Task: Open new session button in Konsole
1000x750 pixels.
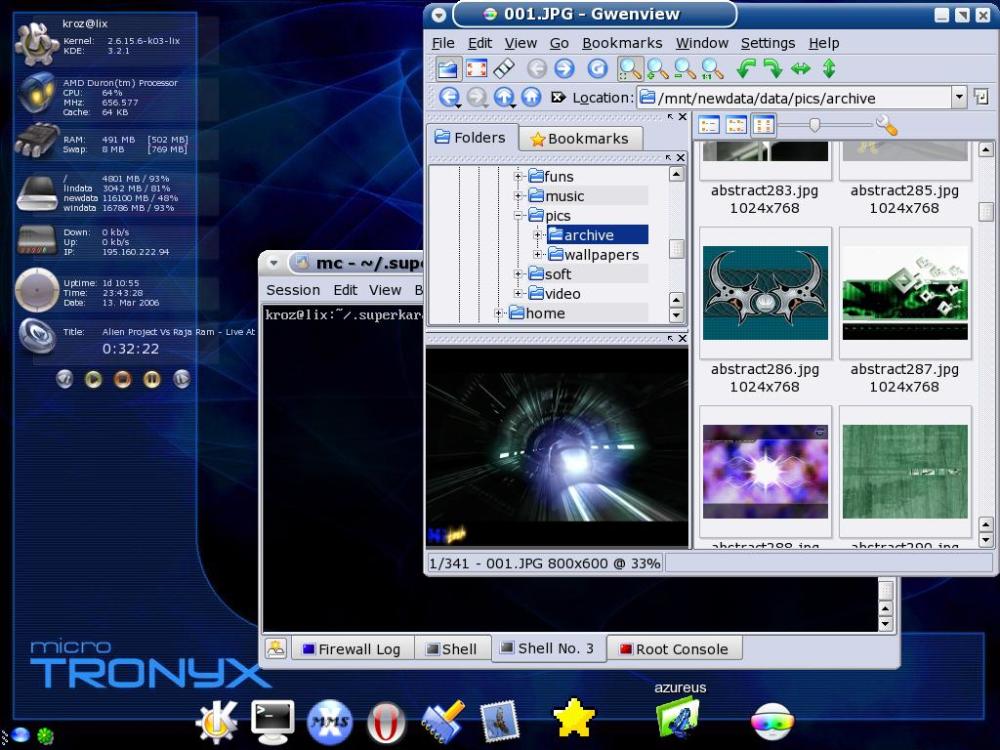Action: tap(276, 649)
